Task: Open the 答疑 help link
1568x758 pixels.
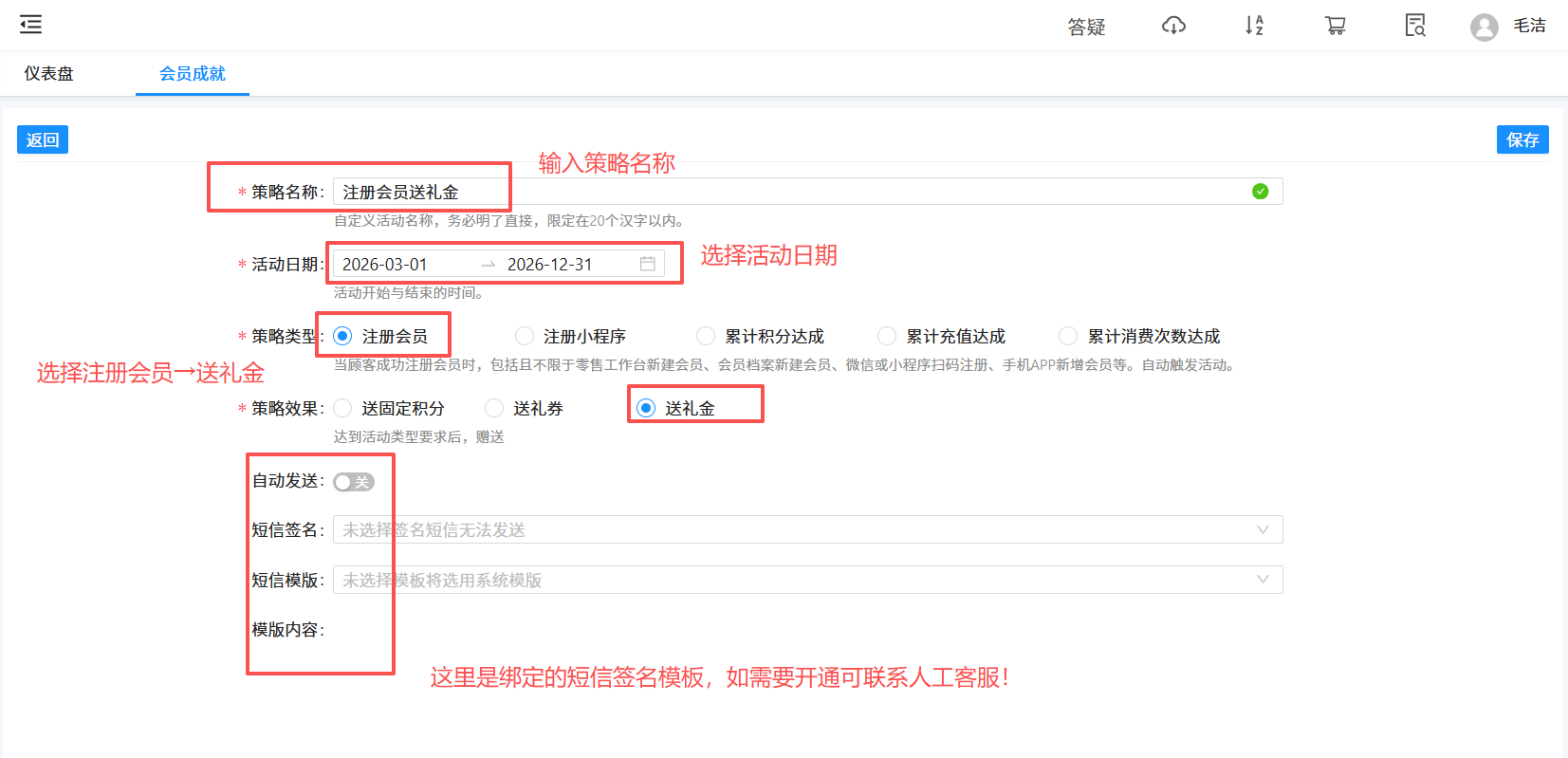Action: [x=1086, y=27]
